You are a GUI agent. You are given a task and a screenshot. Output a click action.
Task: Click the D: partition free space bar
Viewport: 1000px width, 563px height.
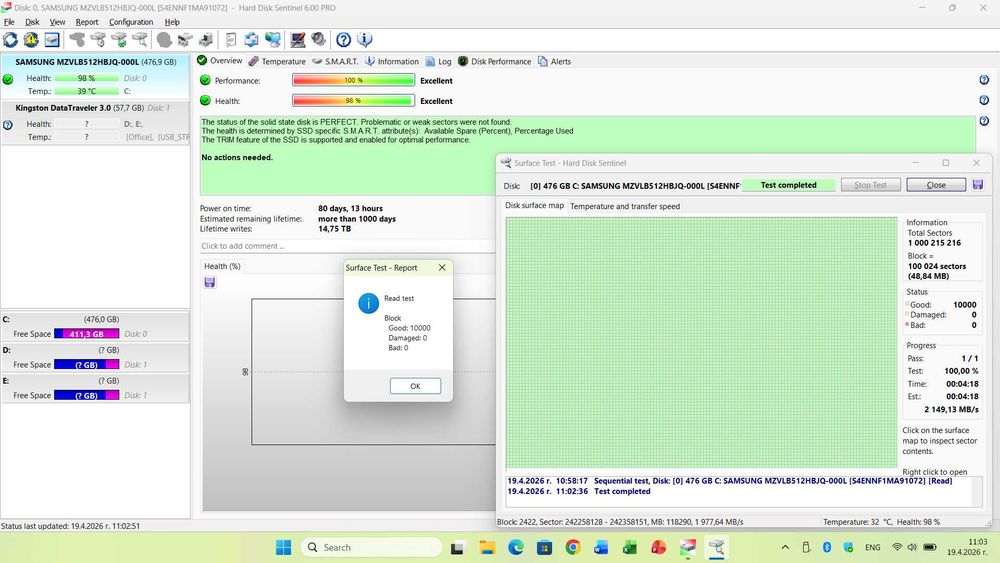87,365
